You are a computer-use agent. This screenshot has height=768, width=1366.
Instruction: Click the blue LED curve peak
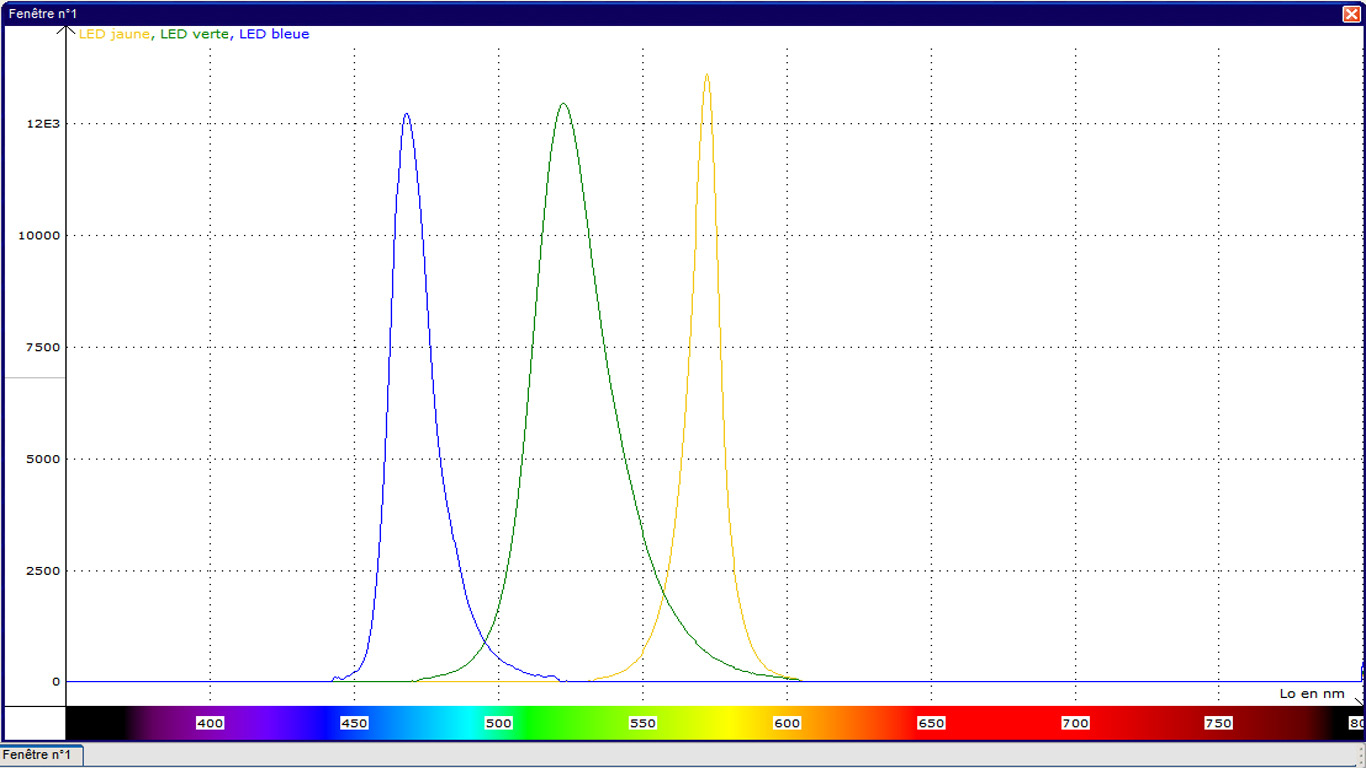[x=406, y=114]
